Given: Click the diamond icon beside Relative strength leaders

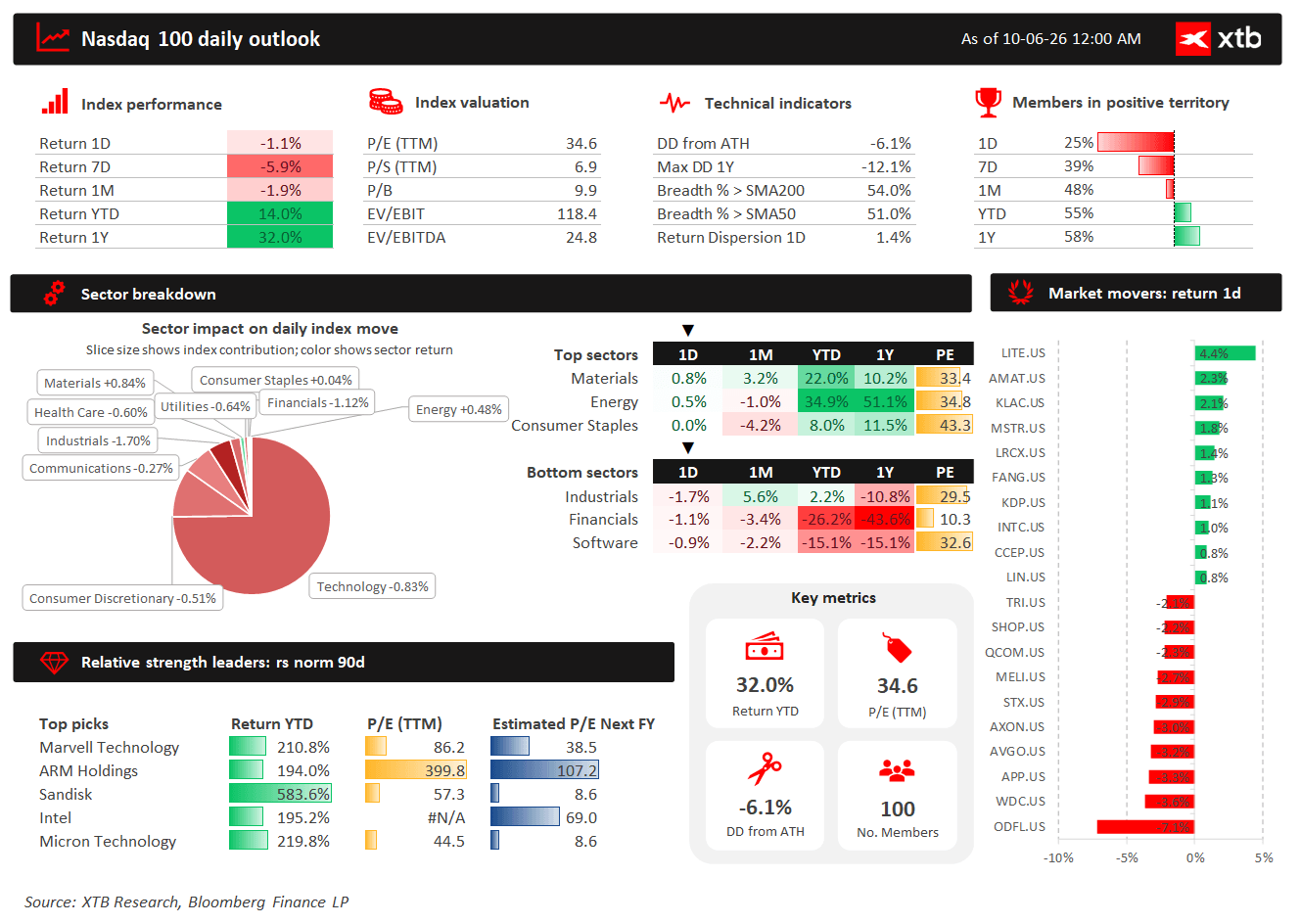Looking at the screenshot, I should pyautogui.click(x=54, y=663).
